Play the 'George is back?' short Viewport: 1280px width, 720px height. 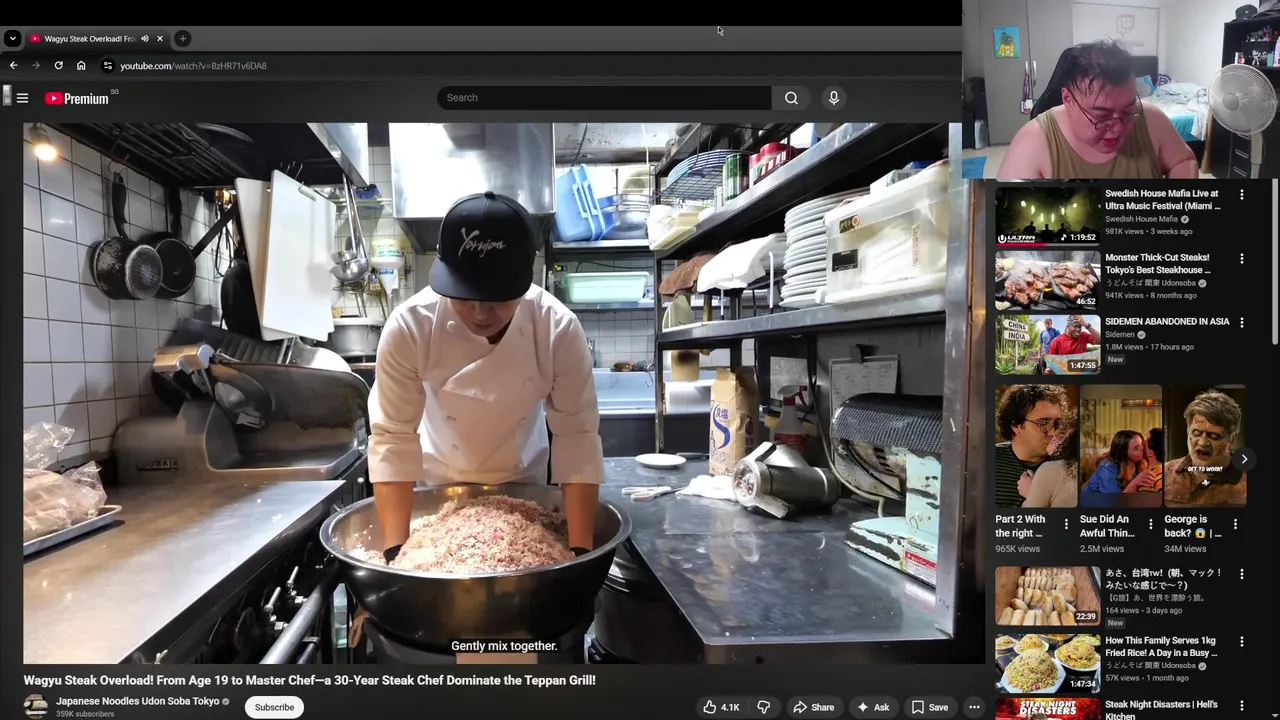[x=1205, y=446]
